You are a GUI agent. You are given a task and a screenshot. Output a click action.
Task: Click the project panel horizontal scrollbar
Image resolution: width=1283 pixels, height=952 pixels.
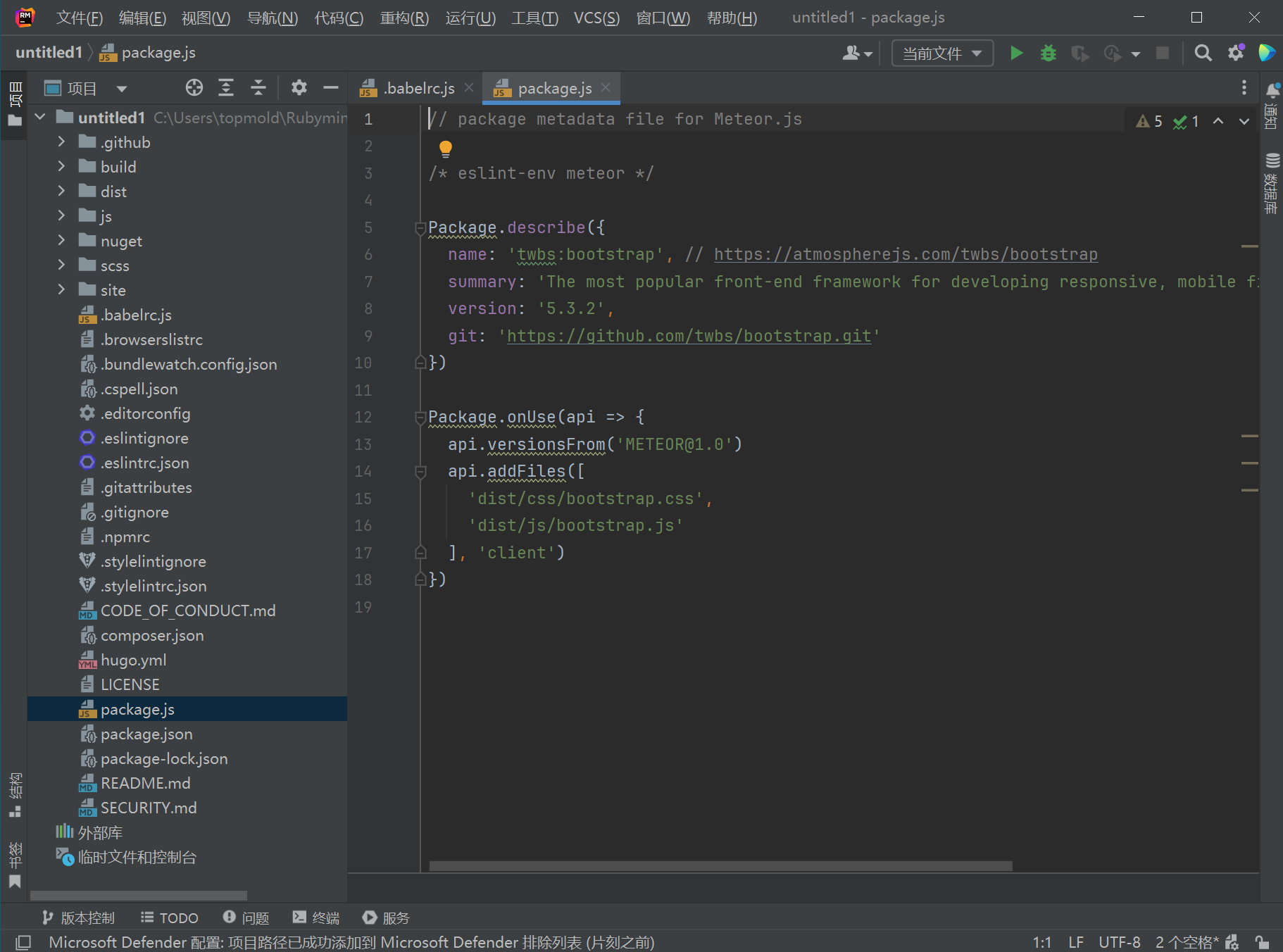click(x=138, y=895)
